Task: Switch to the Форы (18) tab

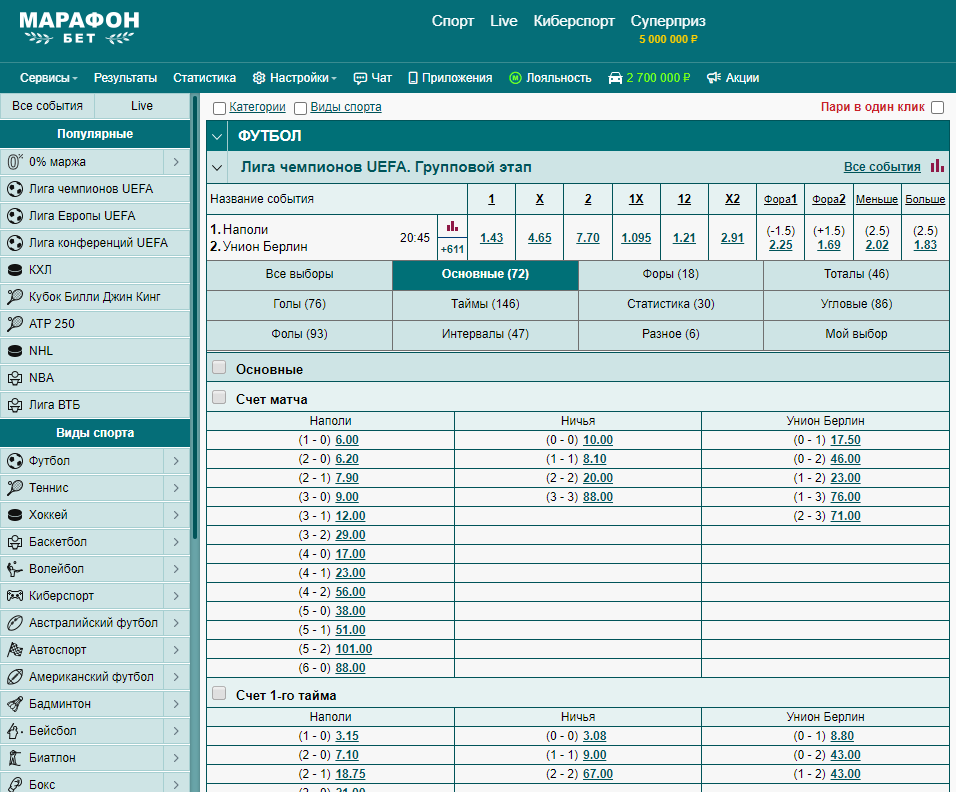Action: pyautogui.click(x=671, y=274)
